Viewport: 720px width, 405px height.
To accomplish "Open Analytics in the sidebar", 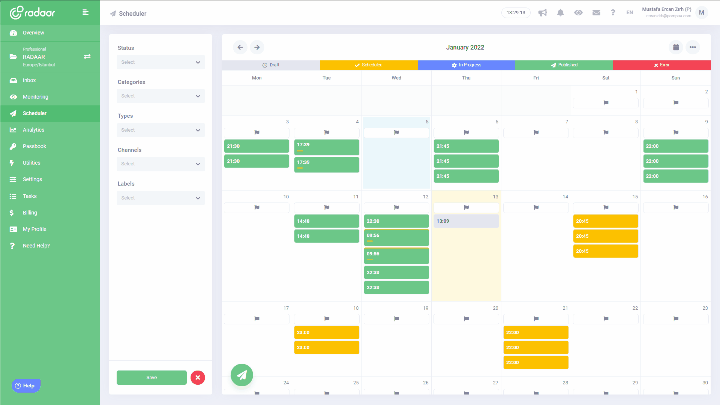I will pyautogui.click(x=34, y=130).
